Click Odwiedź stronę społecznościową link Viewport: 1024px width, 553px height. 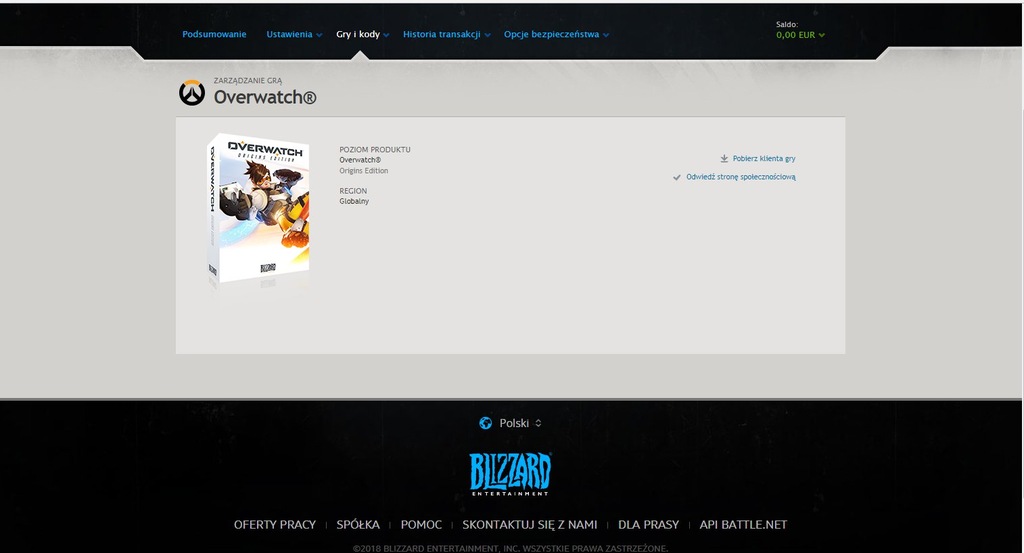pos(741,177)
